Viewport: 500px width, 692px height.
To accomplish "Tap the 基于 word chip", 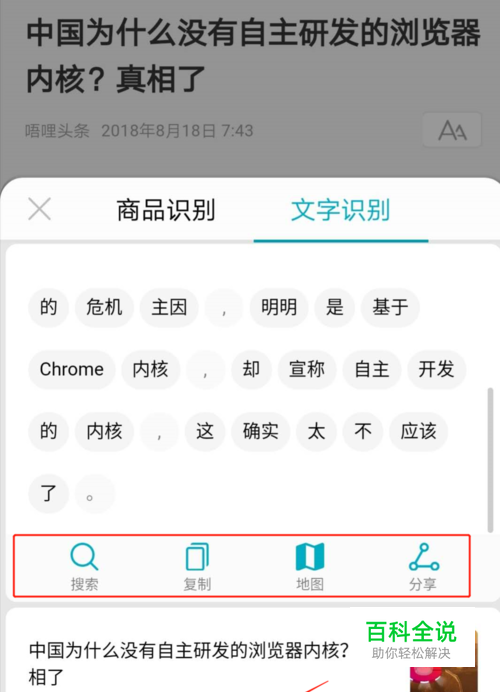I will [x=390, y=308].
